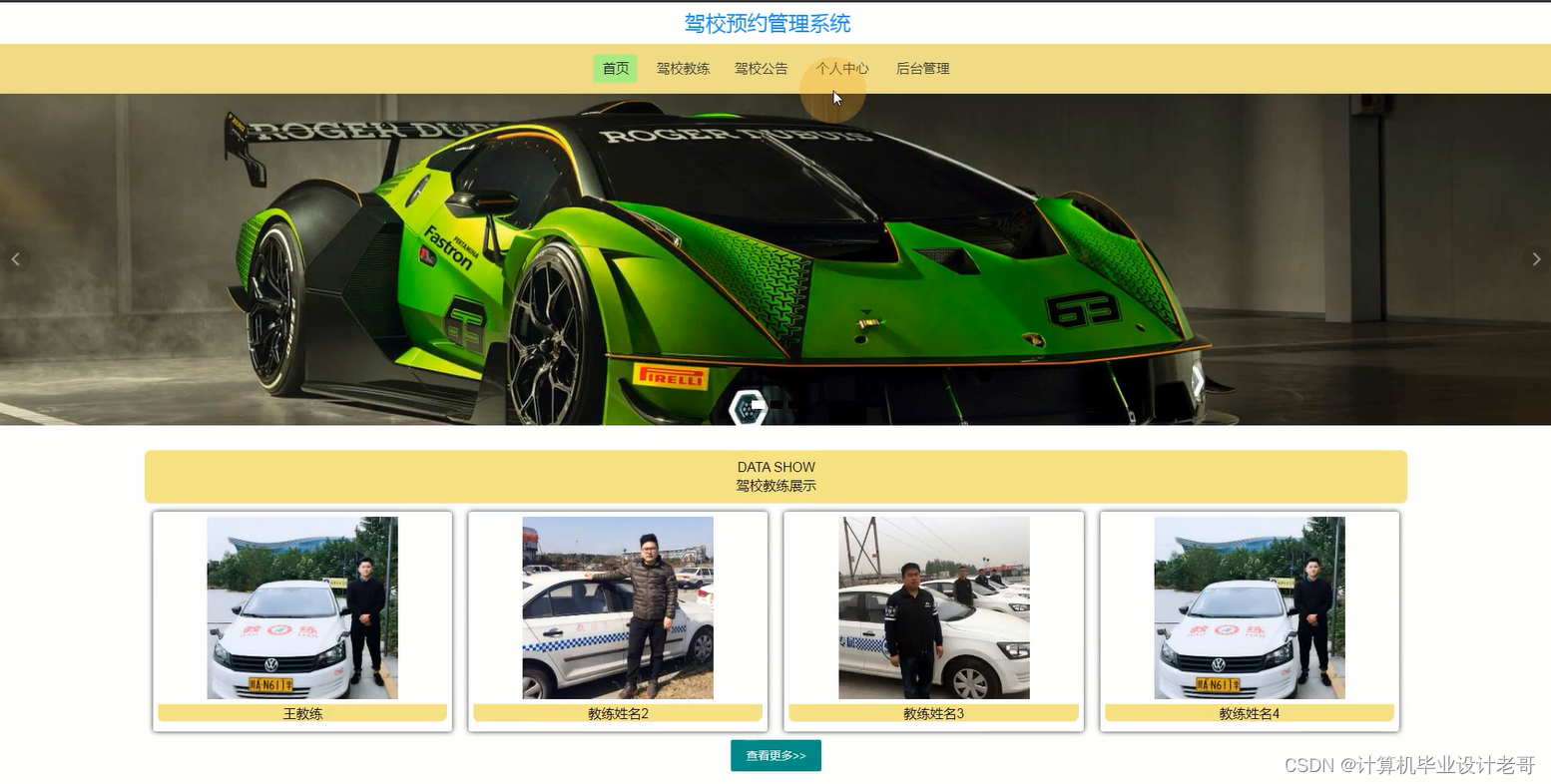Click the 查看更多>> button
Viewport: 1551px width, 784px height.
[775, 756]
